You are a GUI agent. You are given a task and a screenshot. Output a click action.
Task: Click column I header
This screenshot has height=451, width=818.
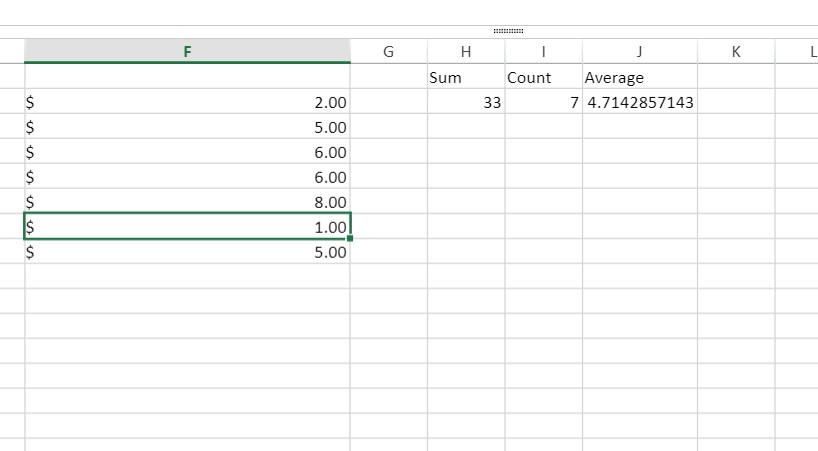pos(543,51)
